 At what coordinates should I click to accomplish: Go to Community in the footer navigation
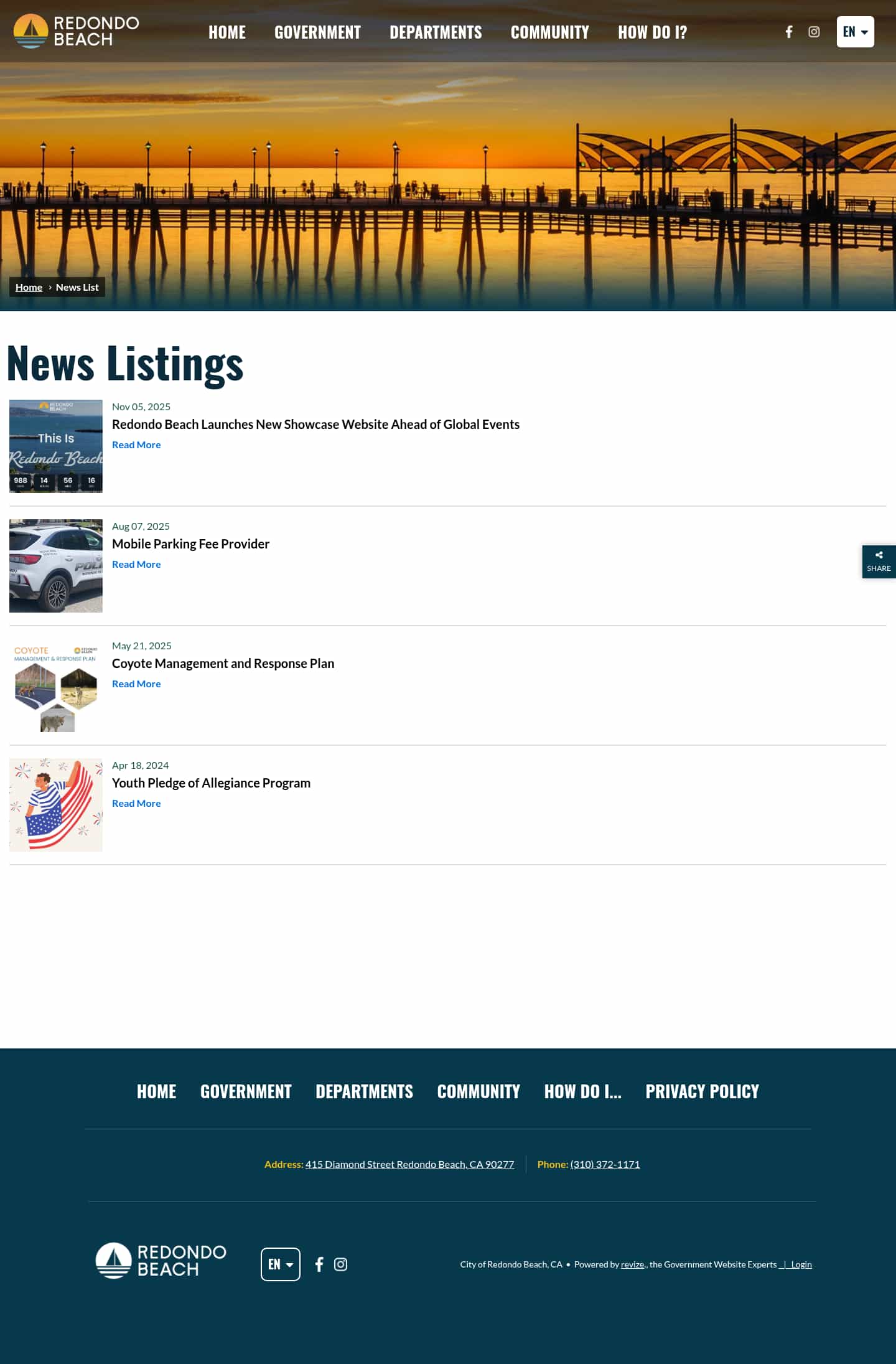[x=478, y=1091]
